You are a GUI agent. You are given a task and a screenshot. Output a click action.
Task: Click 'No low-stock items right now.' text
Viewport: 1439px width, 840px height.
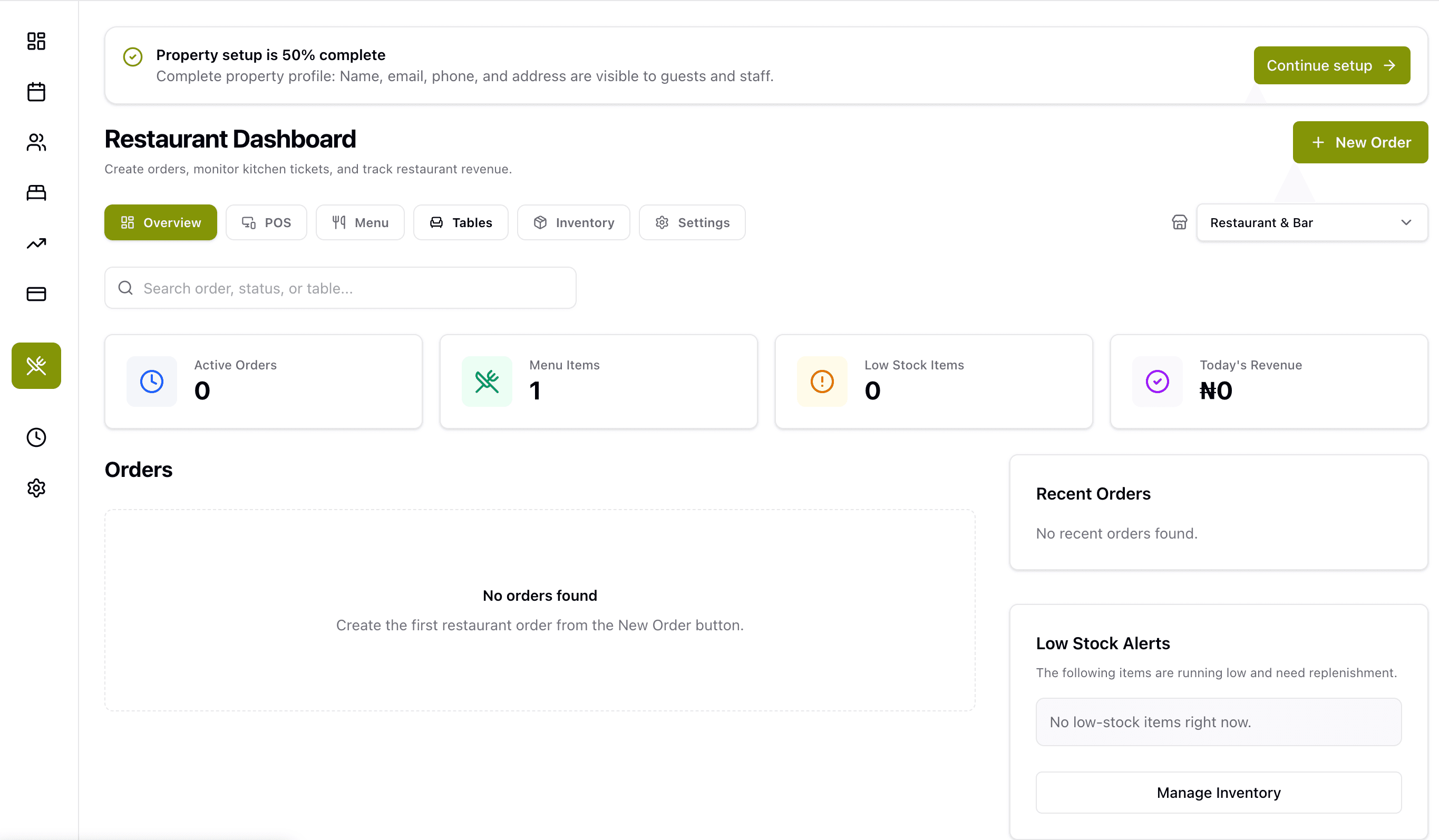[1150, 722]
